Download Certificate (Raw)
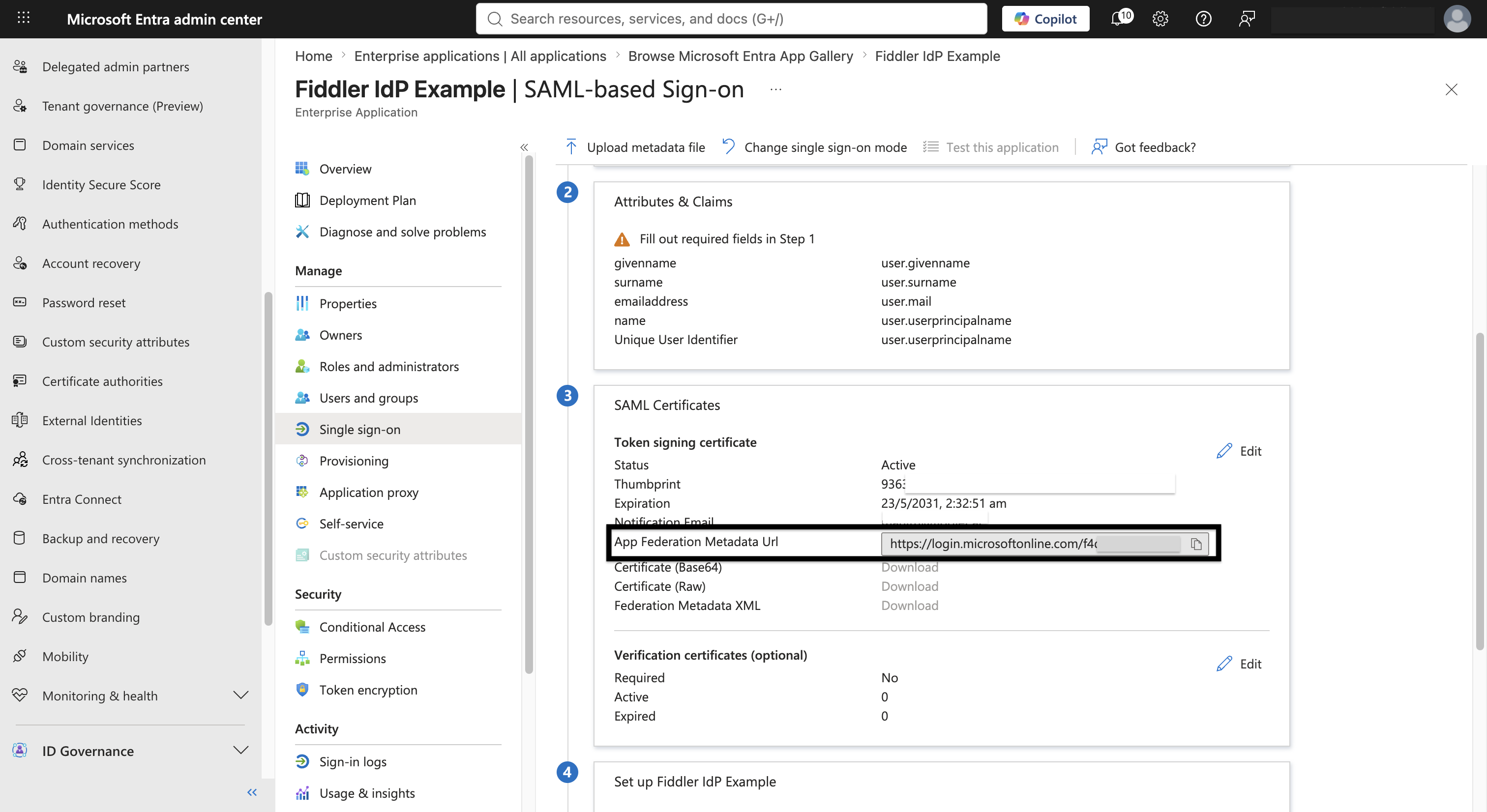The height and width of the screenshot is (812, 1487). tap(910, 586)
